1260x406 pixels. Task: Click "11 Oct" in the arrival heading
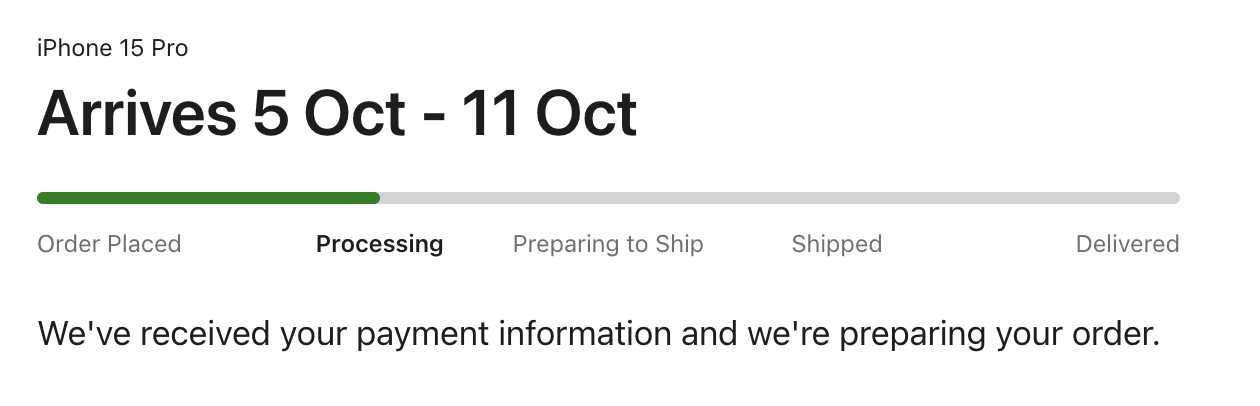click(548, 113)
